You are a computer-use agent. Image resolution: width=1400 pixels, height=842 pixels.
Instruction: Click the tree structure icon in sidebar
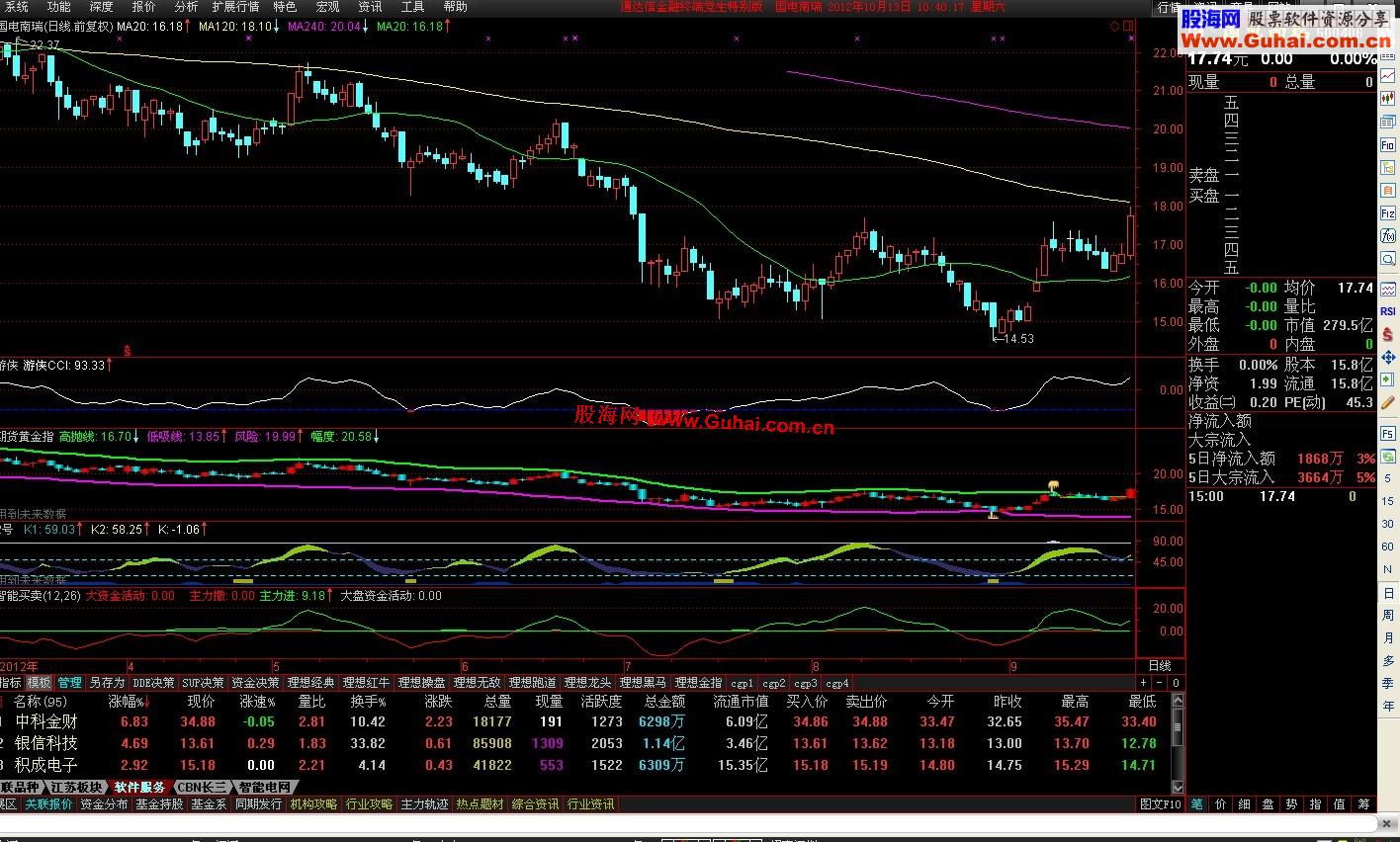1388,168
